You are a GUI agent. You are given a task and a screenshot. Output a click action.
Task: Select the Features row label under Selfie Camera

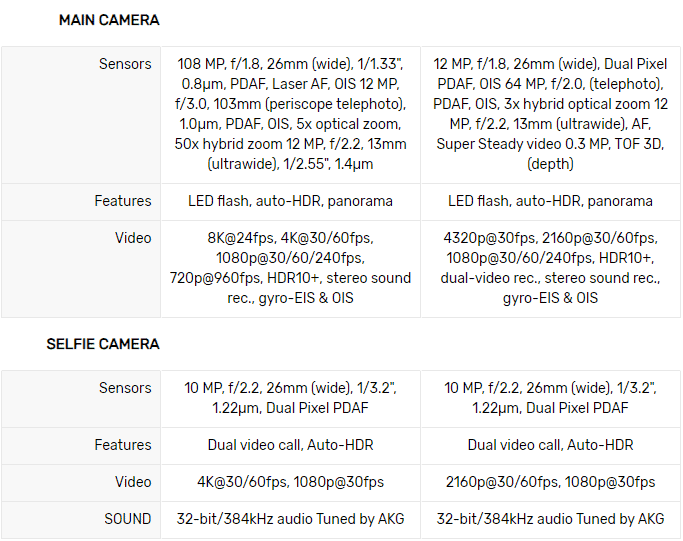click(x=123, y=445)
